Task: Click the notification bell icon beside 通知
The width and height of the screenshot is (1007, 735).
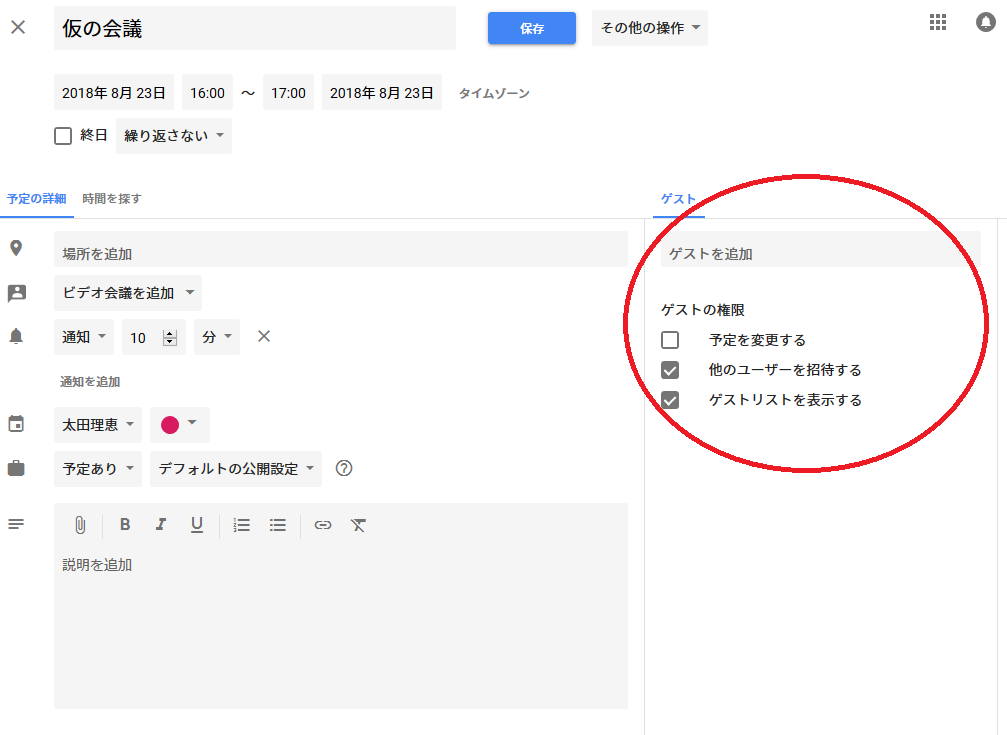Action: [x=16, y=336]
